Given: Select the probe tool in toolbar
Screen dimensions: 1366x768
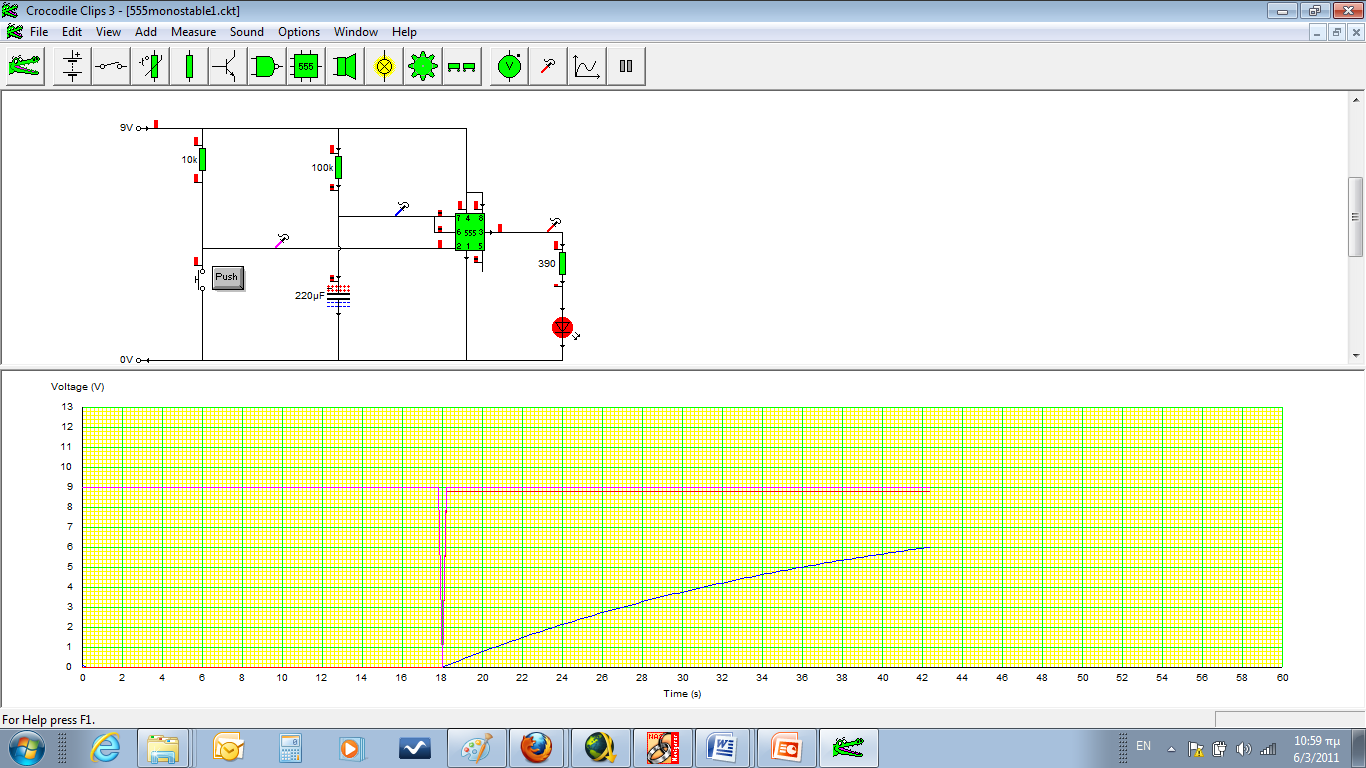Looking at the screenshot, I should pyautogui.click(x=549, y=67).
